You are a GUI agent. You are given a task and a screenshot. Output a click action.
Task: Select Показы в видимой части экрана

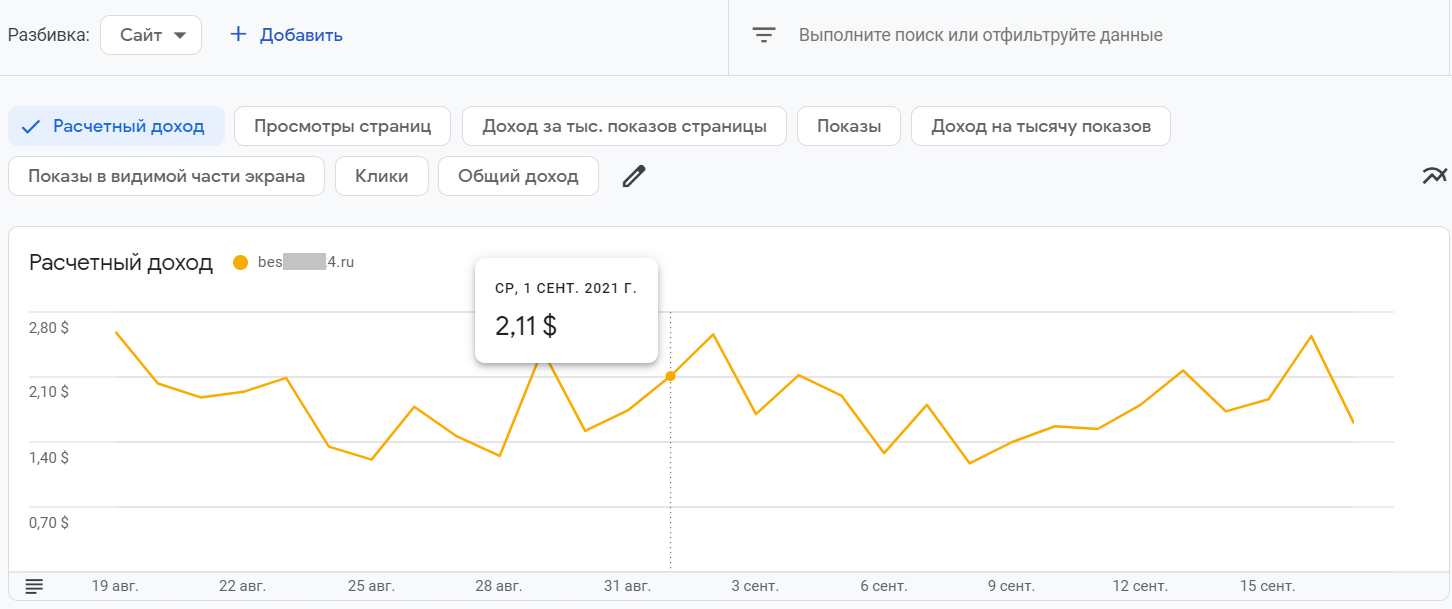point(166,177)
